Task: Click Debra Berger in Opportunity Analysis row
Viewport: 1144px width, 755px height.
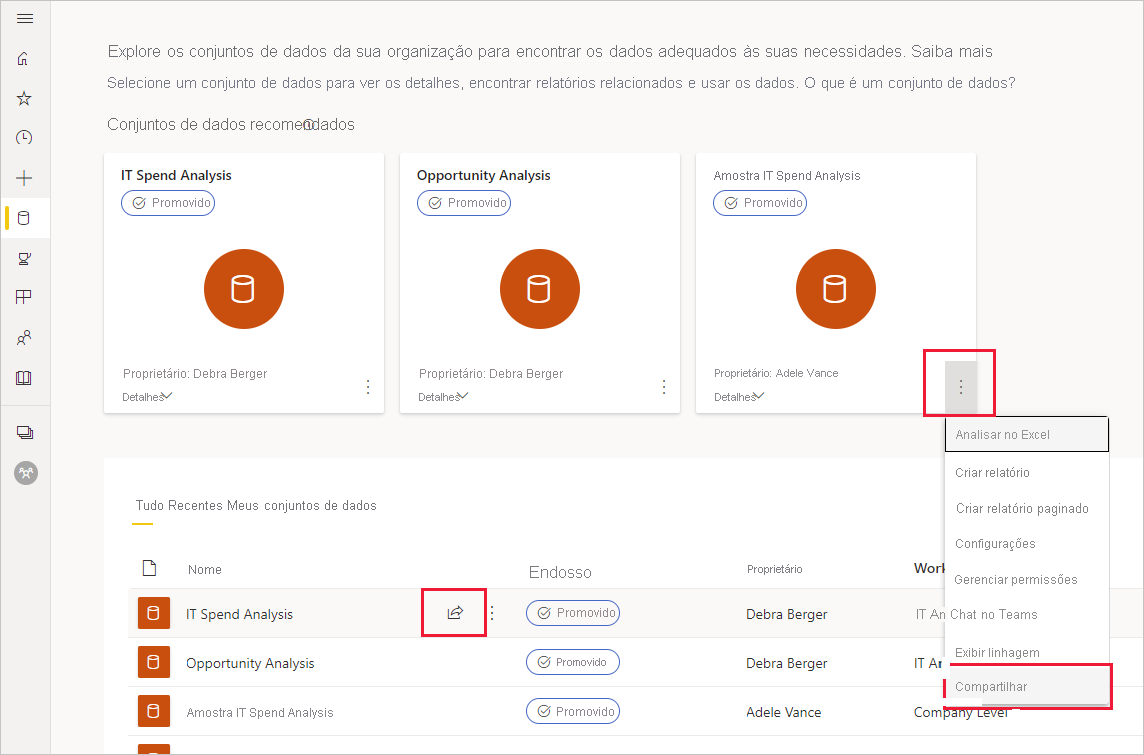Action: coord(786,663)
